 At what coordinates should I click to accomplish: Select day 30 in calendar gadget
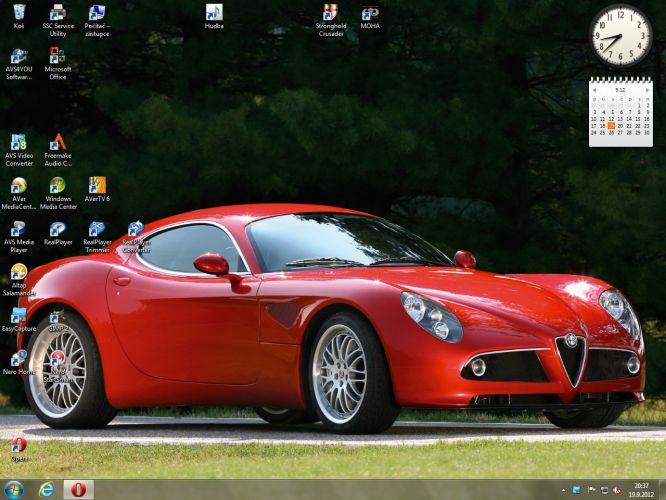click(x=647, y=133)
